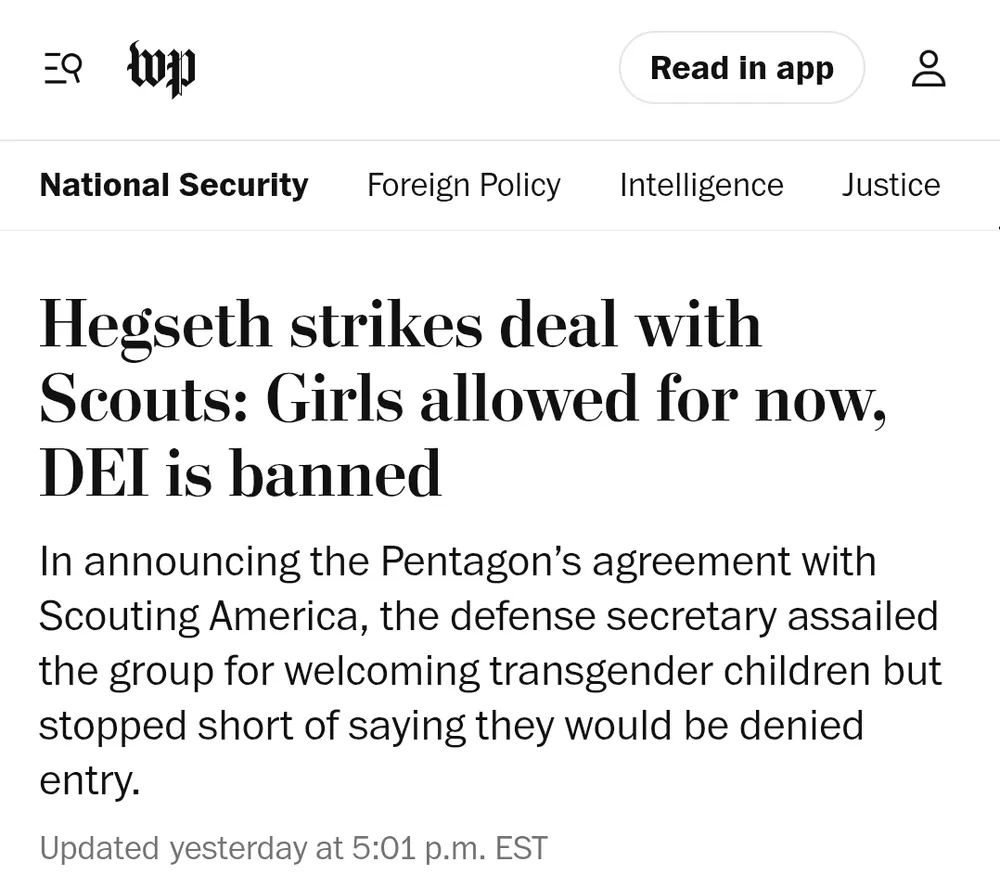1000x891 pixels.
Task: Click "defense secretary" in the summary
Action: click(x=610, y=617)
